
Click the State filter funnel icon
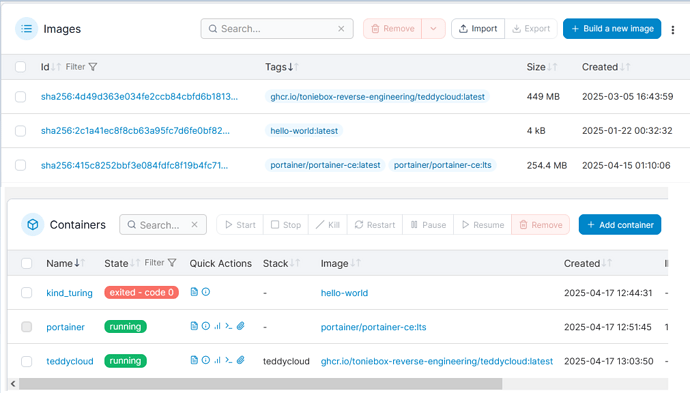click(172, 263)
